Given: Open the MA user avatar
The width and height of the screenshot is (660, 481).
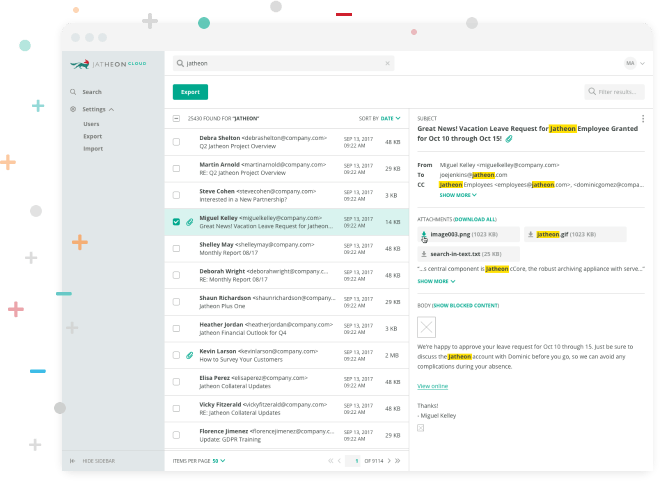Looking at the screenshot, I should point(630,64).
